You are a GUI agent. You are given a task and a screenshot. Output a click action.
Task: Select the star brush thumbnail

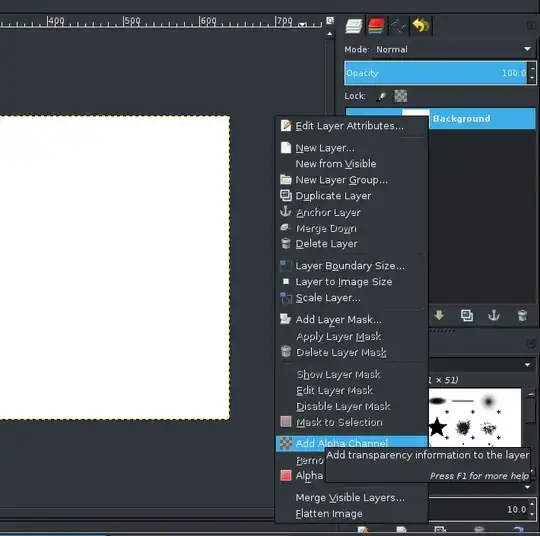[x=437, y=427]
